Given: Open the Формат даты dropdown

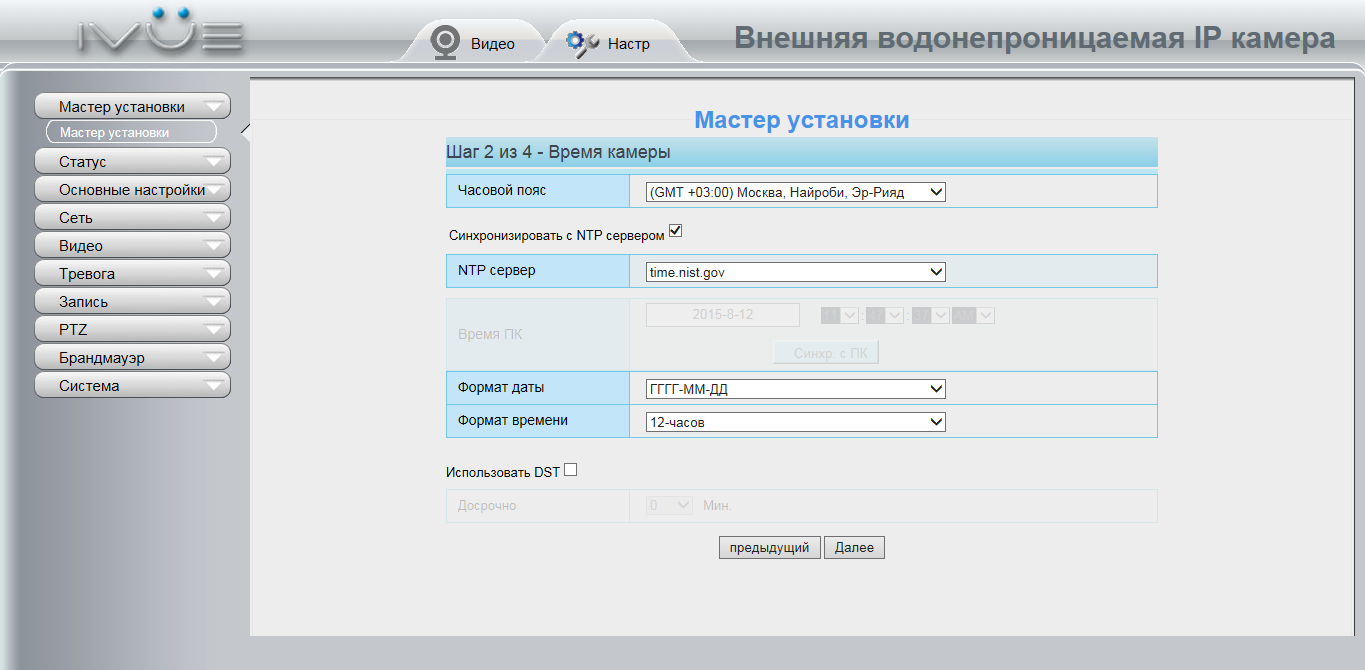Looking at the screenshot, I should 796,389.
